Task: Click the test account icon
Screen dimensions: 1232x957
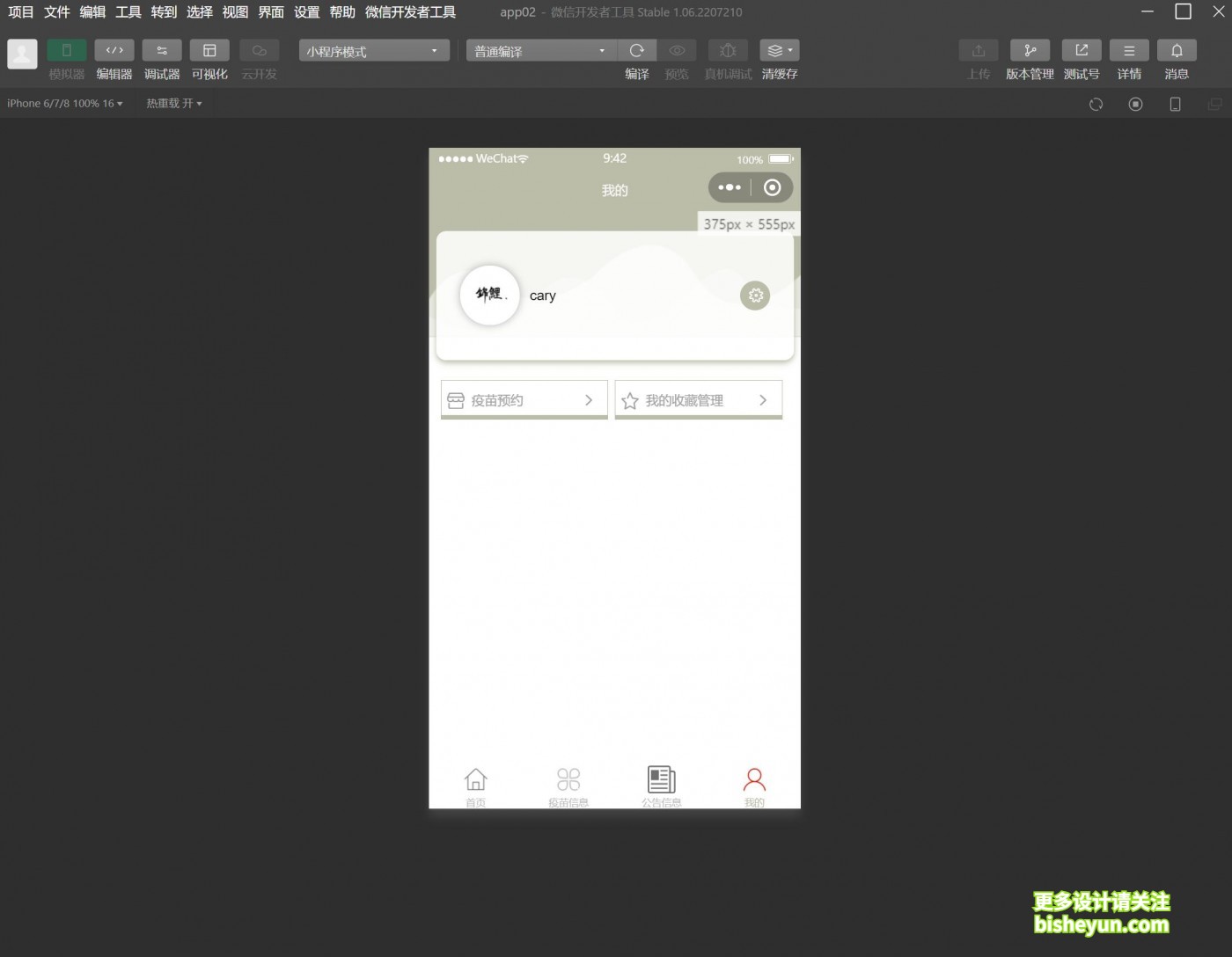Action: tap(1082, 51)
